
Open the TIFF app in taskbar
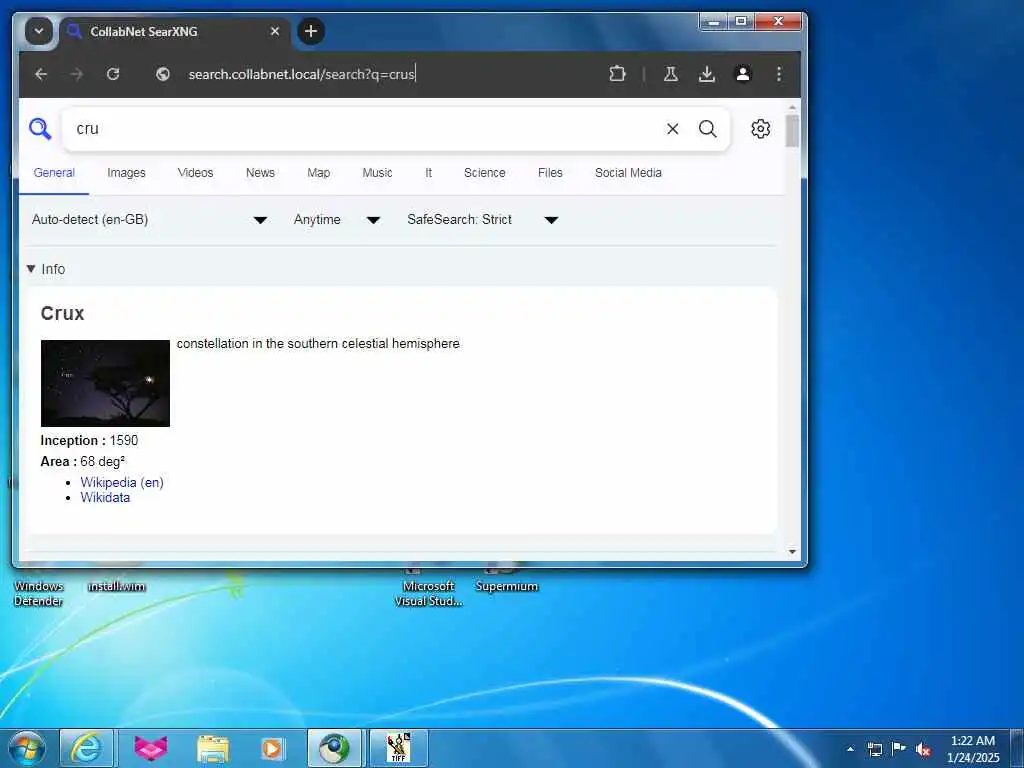click(398, 748)
